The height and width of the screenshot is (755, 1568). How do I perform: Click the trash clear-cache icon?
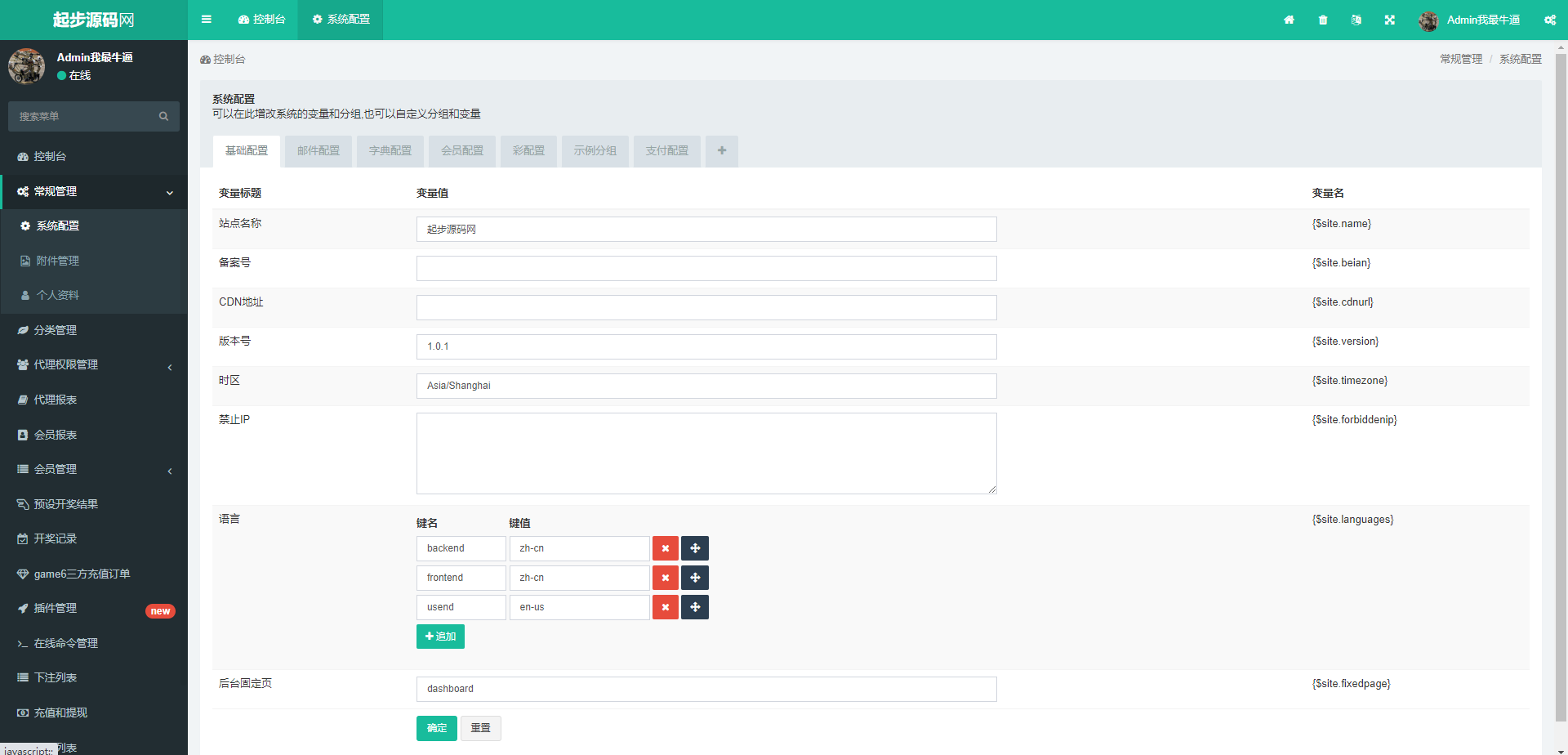(1323, 20)
